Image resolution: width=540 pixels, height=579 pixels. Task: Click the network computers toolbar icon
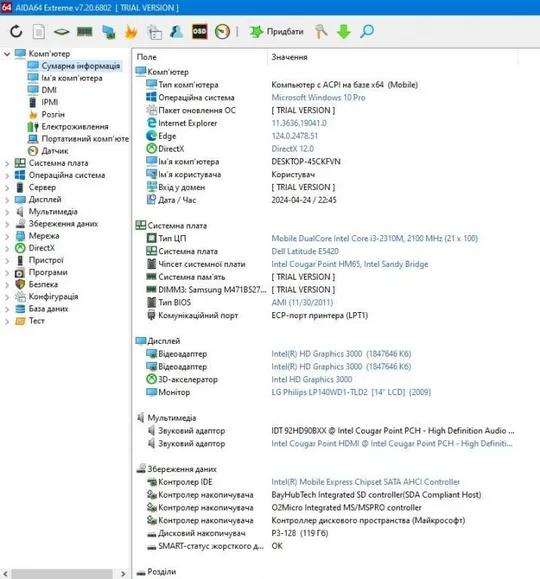coord(109,32)
